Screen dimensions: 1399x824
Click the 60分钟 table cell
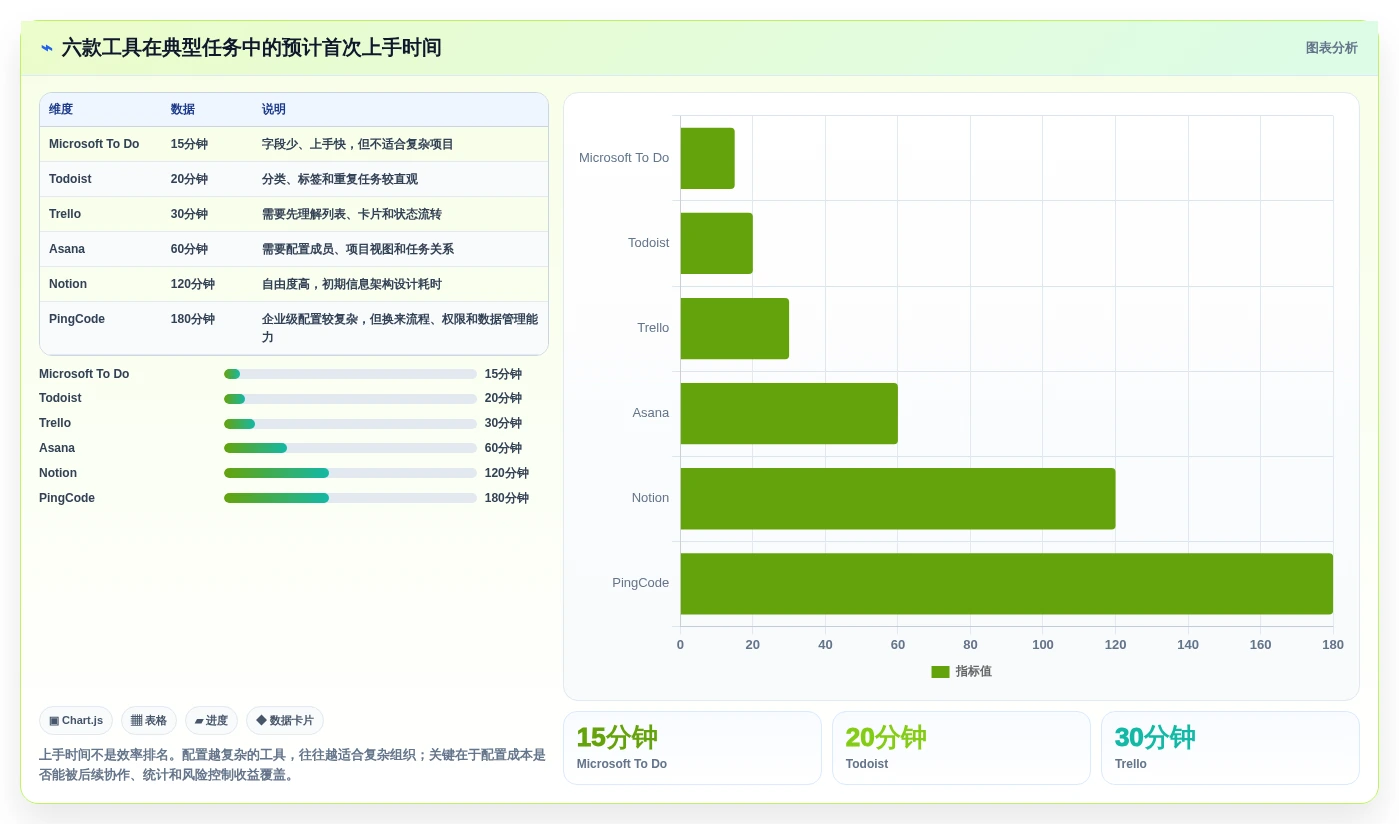click(189, 249)
